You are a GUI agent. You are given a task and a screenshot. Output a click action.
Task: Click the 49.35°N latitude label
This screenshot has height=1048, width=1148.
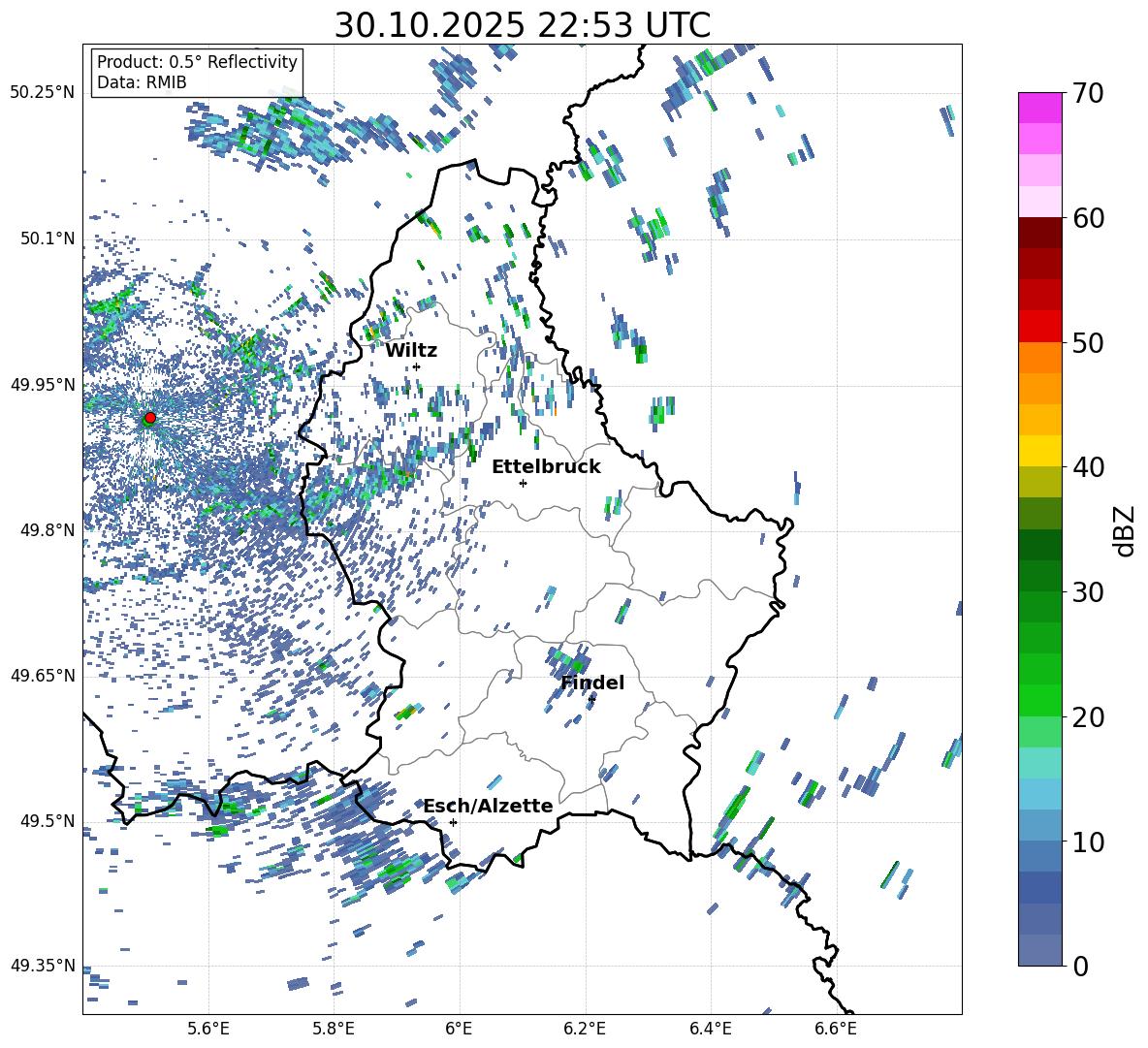coord(43,966)
